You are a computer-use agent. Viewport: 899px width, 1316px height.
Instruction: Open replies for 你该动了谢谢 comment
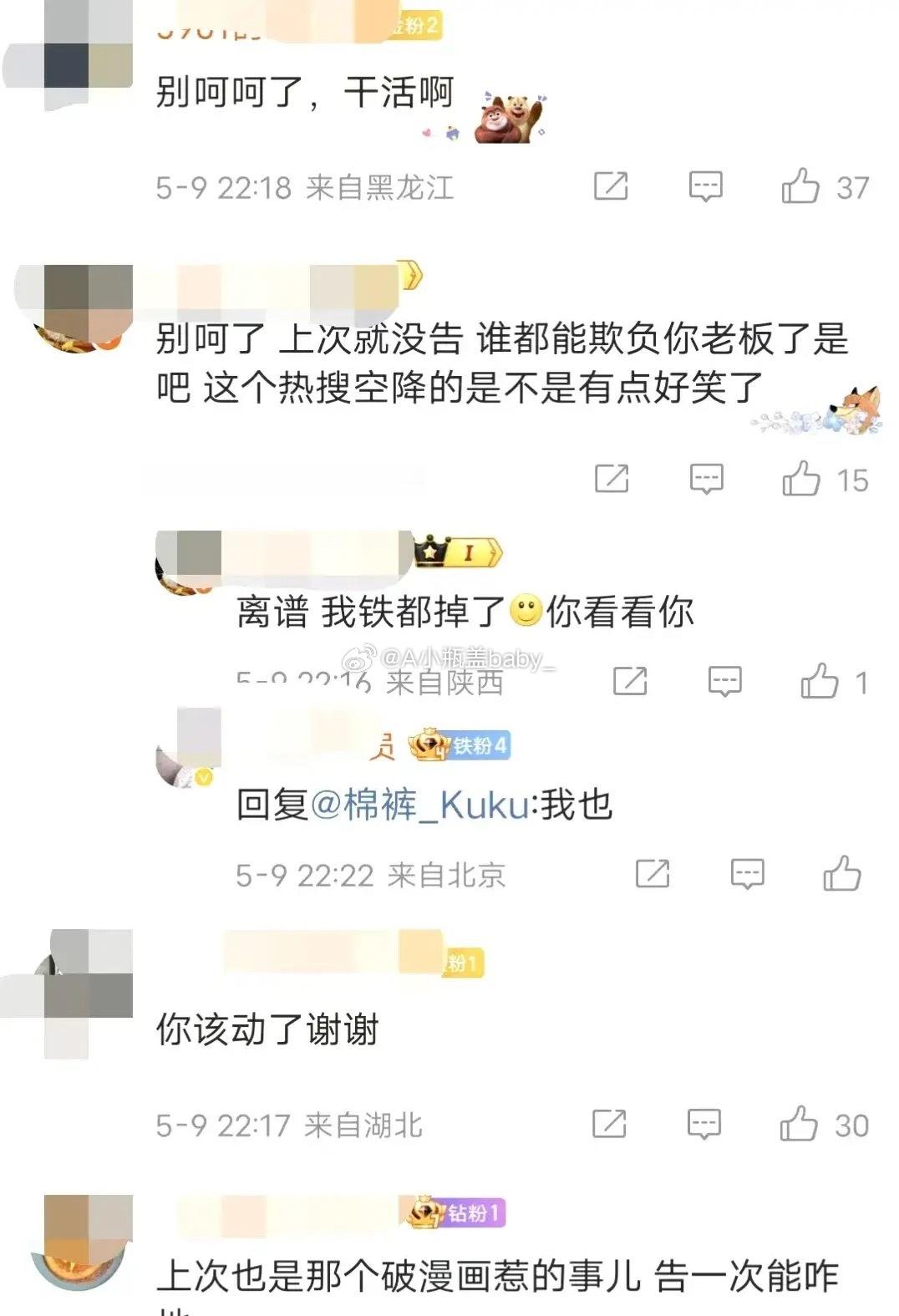tap(703, 1124)
